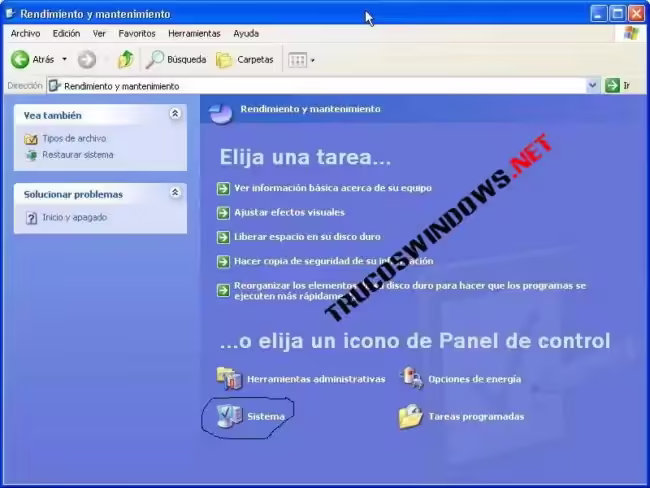
Task: Open the Ayuda menu
Action: point(246,34)
